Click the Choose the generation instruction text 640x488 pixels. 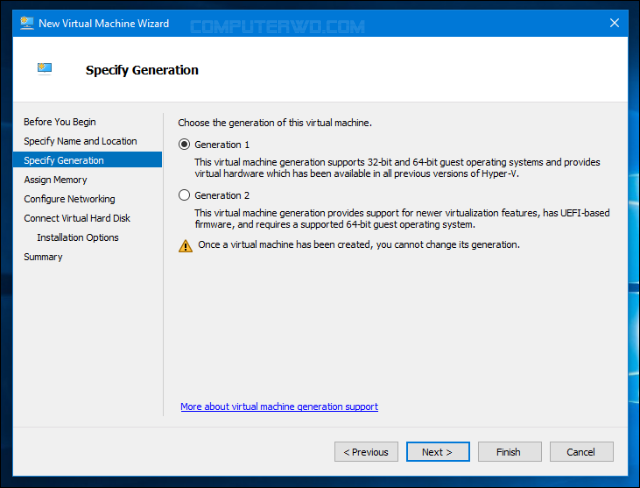pos(275,123)
